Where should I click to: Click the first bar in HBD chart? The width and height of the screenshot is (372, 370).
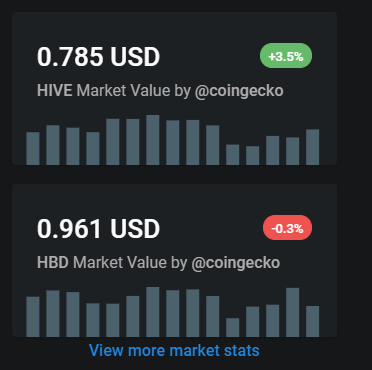(33, 317)
